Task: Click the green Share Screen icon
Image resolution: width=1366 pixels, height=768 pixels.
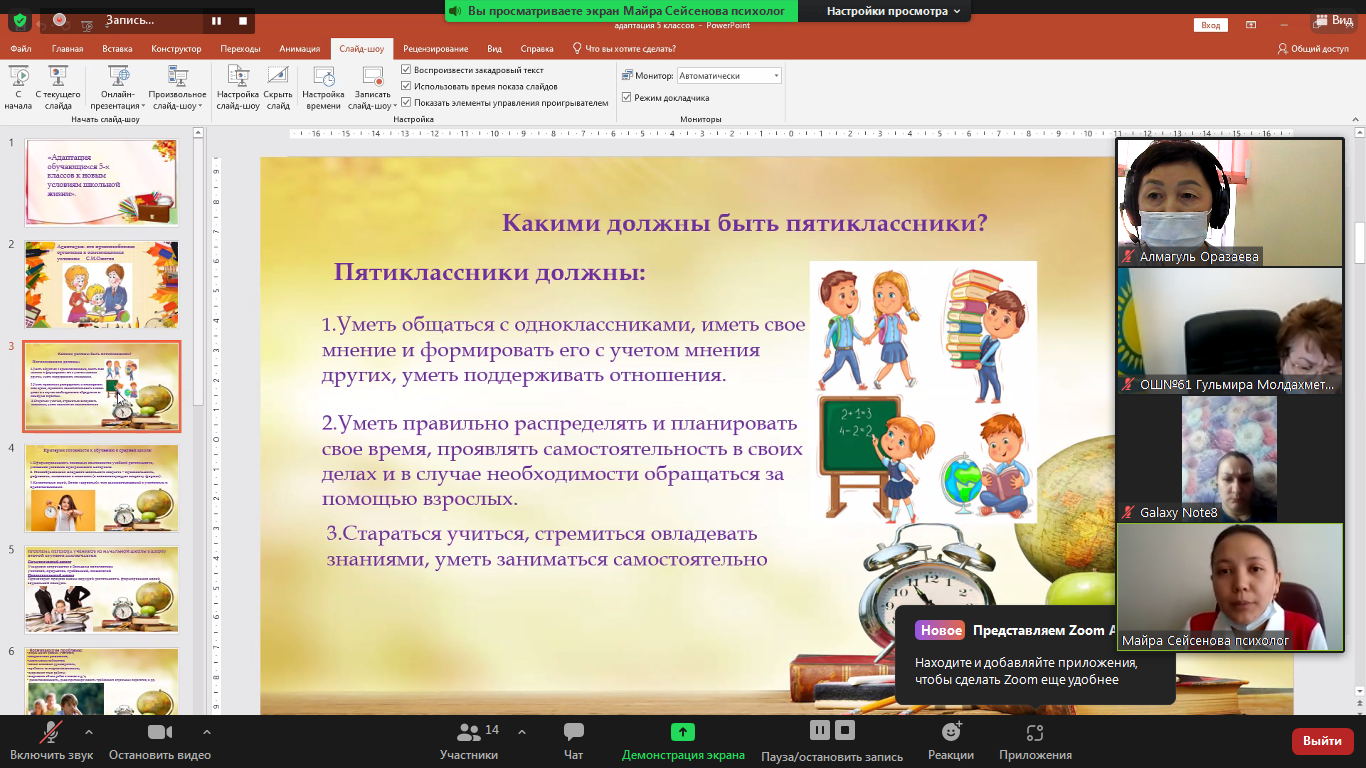Action: point(682,732)
